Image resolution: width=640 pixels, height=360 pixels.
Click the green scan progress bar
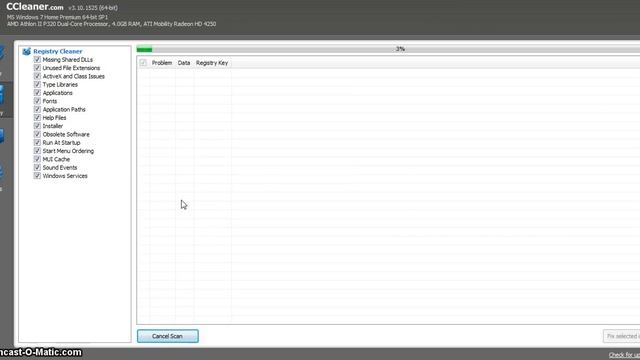click(144, 49)
